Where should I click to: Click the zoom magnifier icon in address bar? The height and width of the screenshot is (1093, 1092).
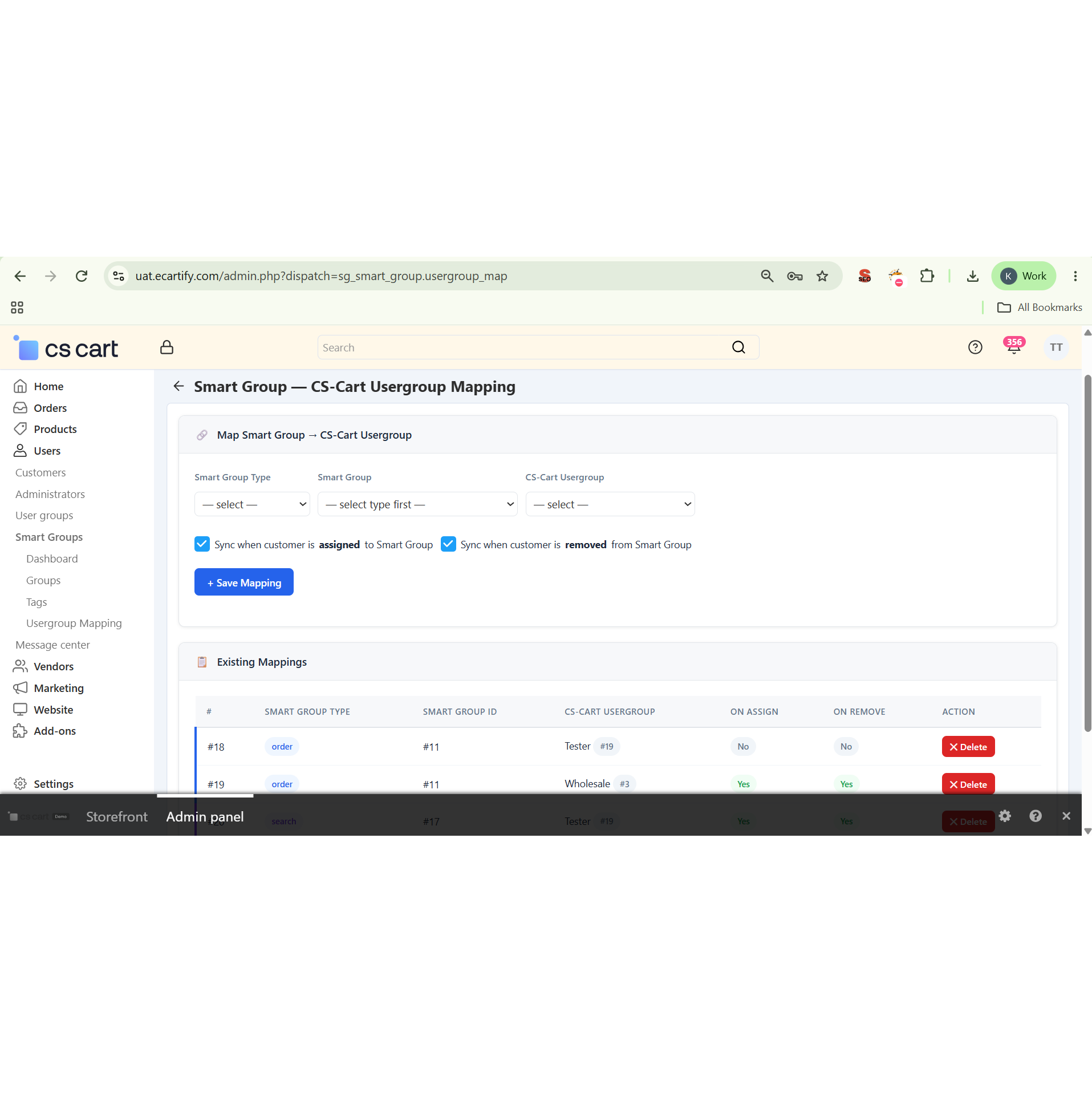point(767,276)
